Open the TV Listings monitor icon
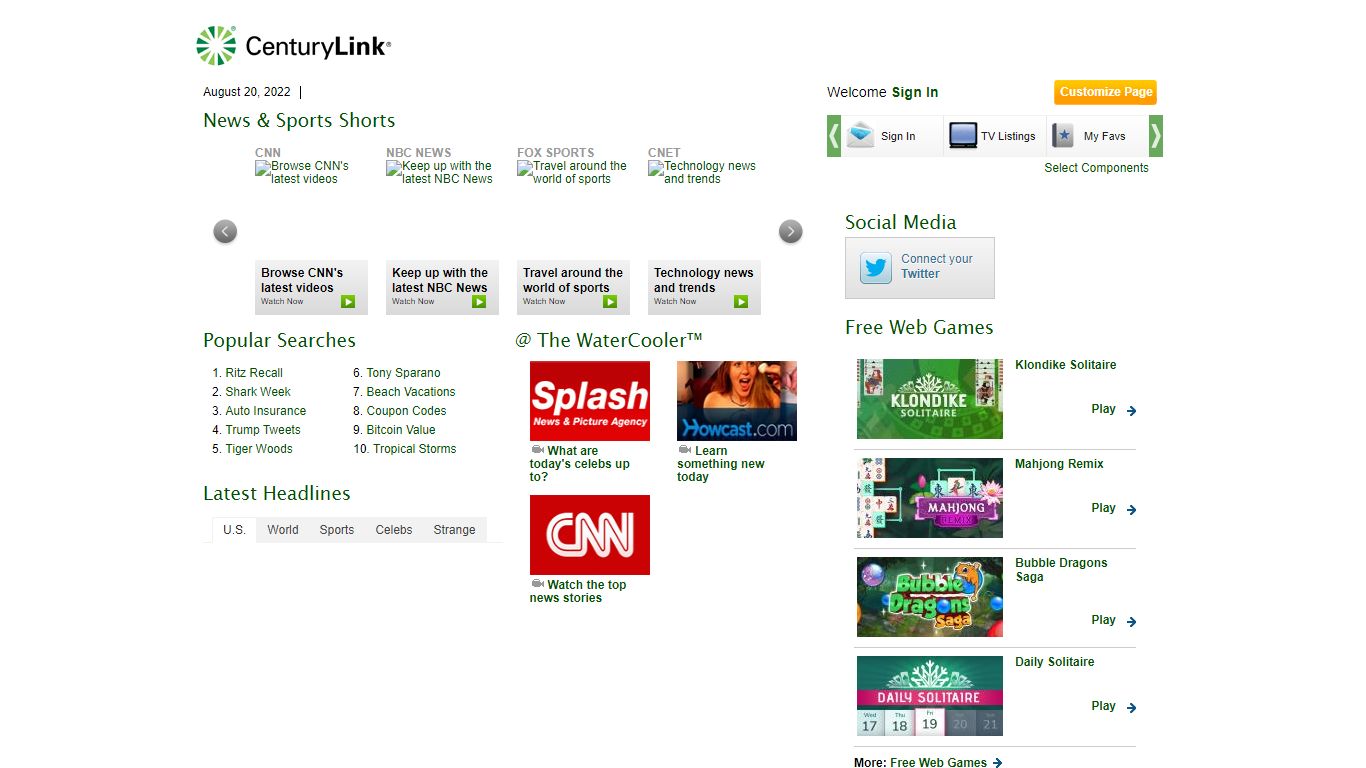The height and width of the screenshot is (768, 1366). tap(963, 135)
